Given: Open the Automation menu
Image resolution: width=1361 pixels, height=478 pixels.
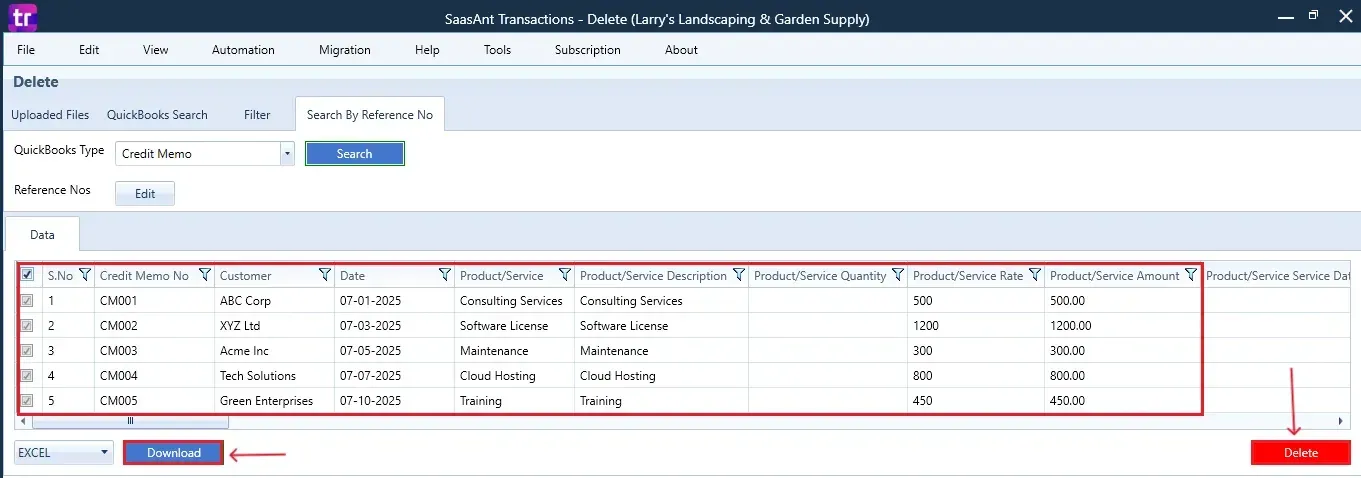Looking at the screenshot, I should click(x=243, y=50).
